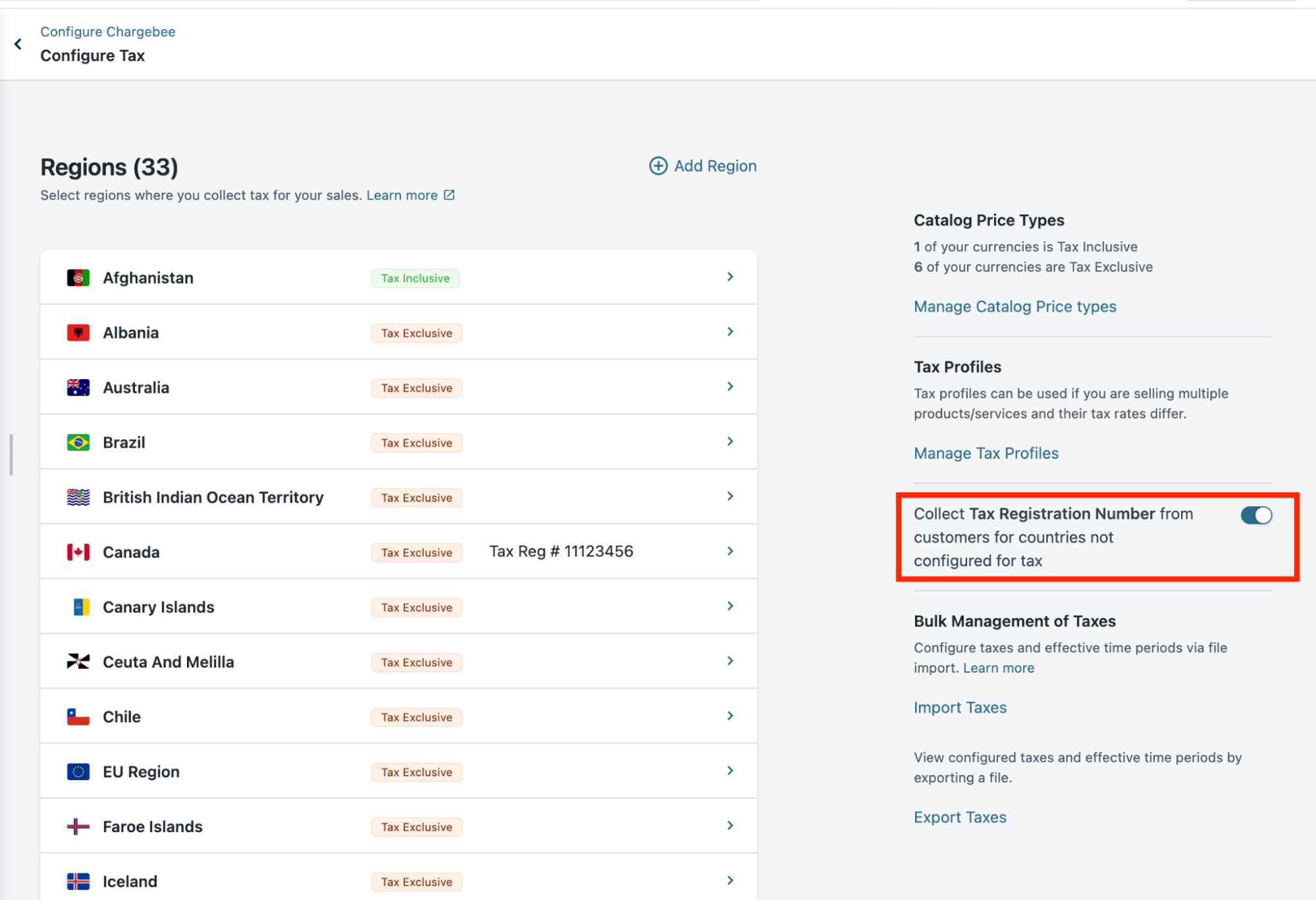1316x900 pixels.
Task: Open Chile region via its chevron
Action: coord(729,716)
